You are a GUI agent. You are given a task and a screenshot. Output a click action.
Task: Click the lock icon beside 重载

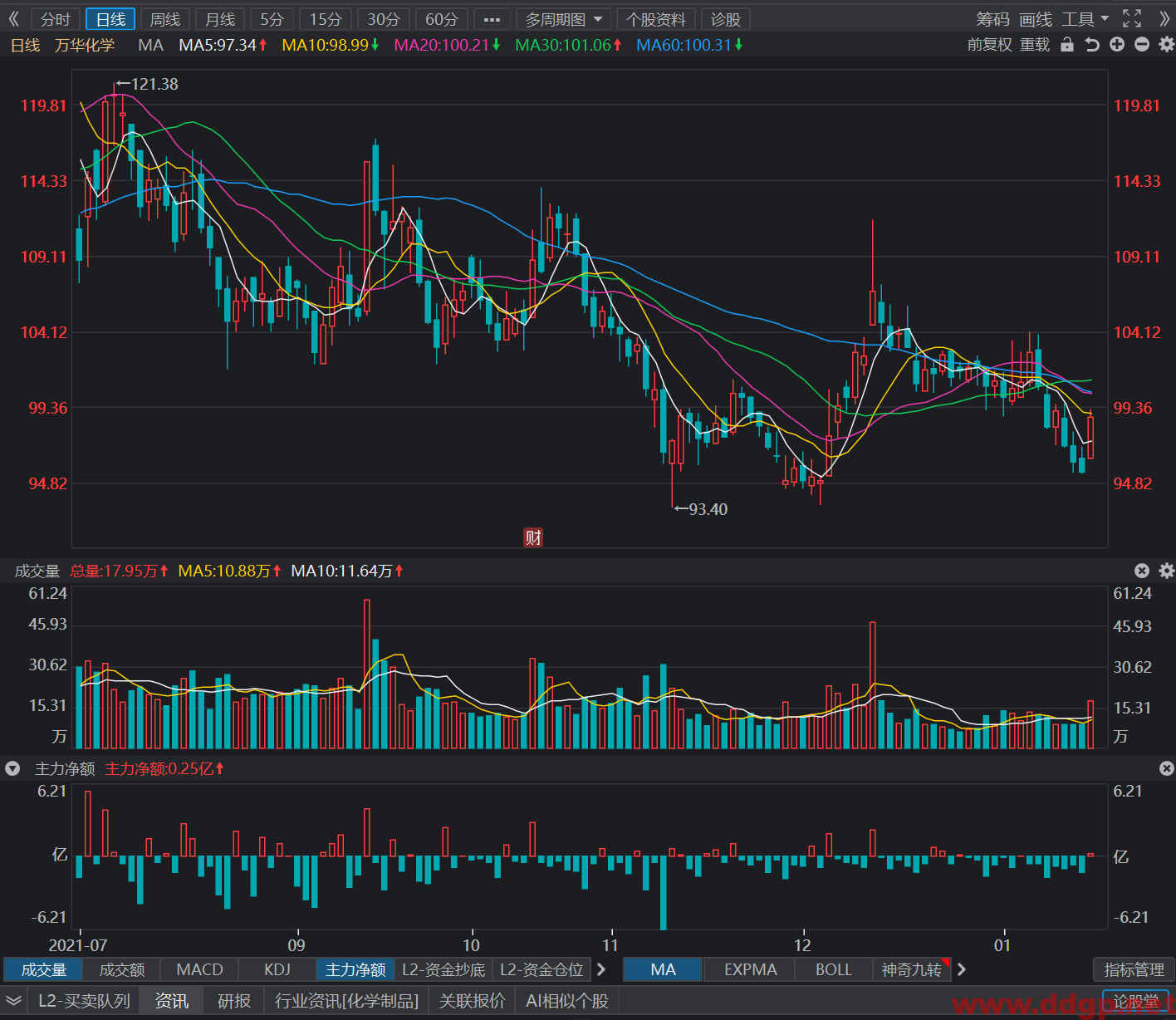[1067, 45]
